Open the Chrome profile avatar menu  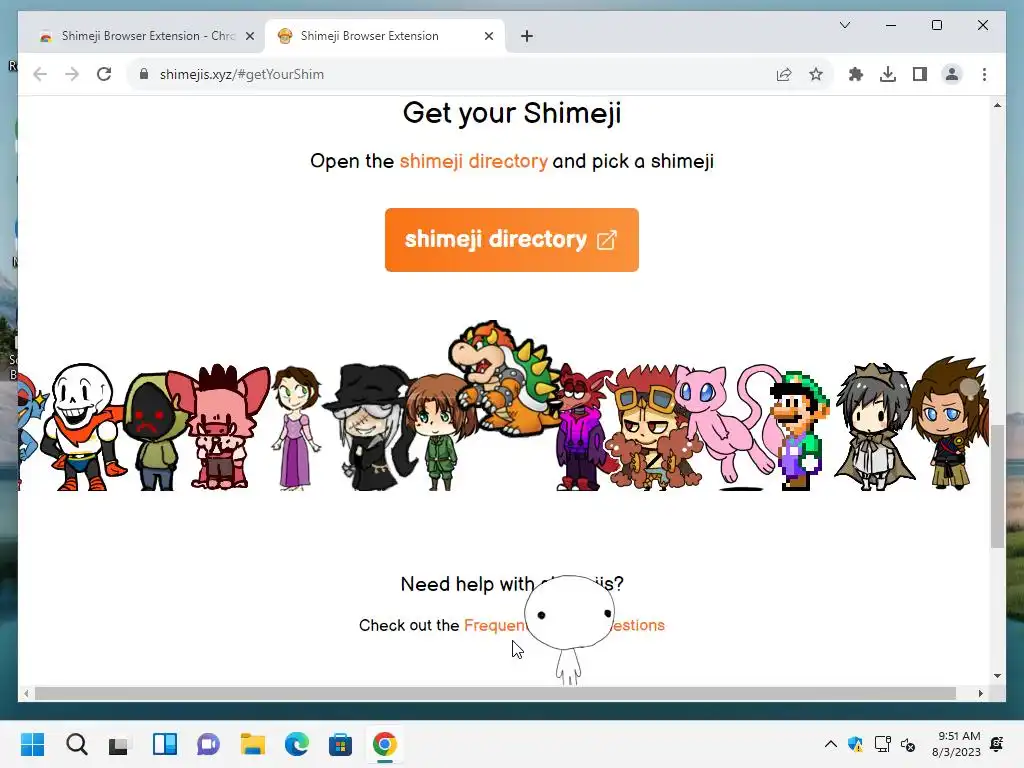click(x=952, y=74)
